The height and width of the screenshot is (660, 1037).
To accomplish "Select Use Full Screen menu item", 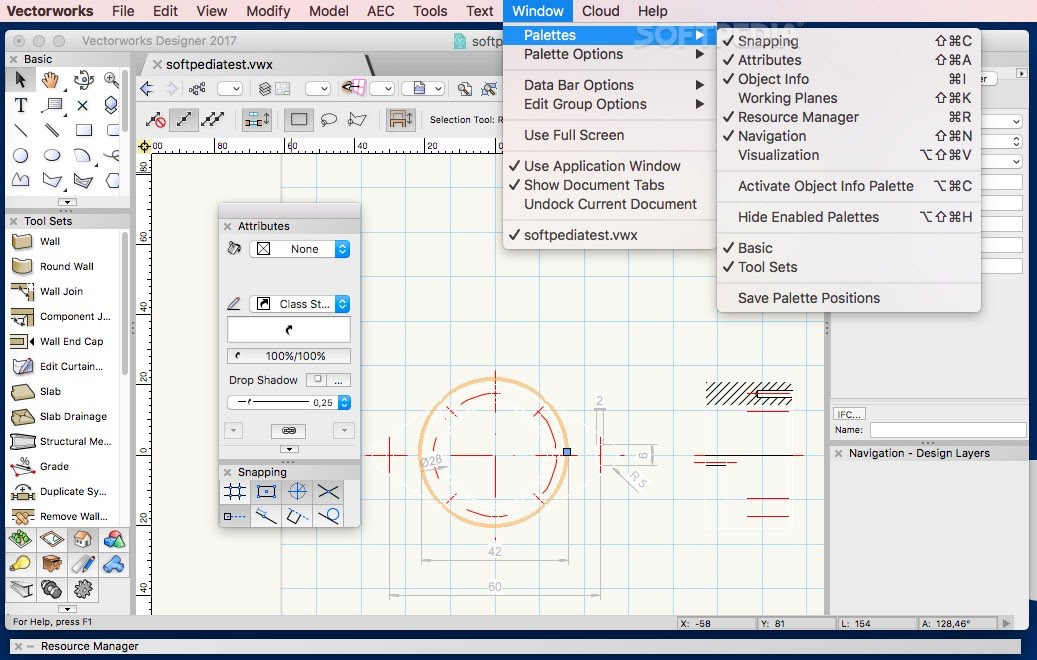I will tap(610, 135).
